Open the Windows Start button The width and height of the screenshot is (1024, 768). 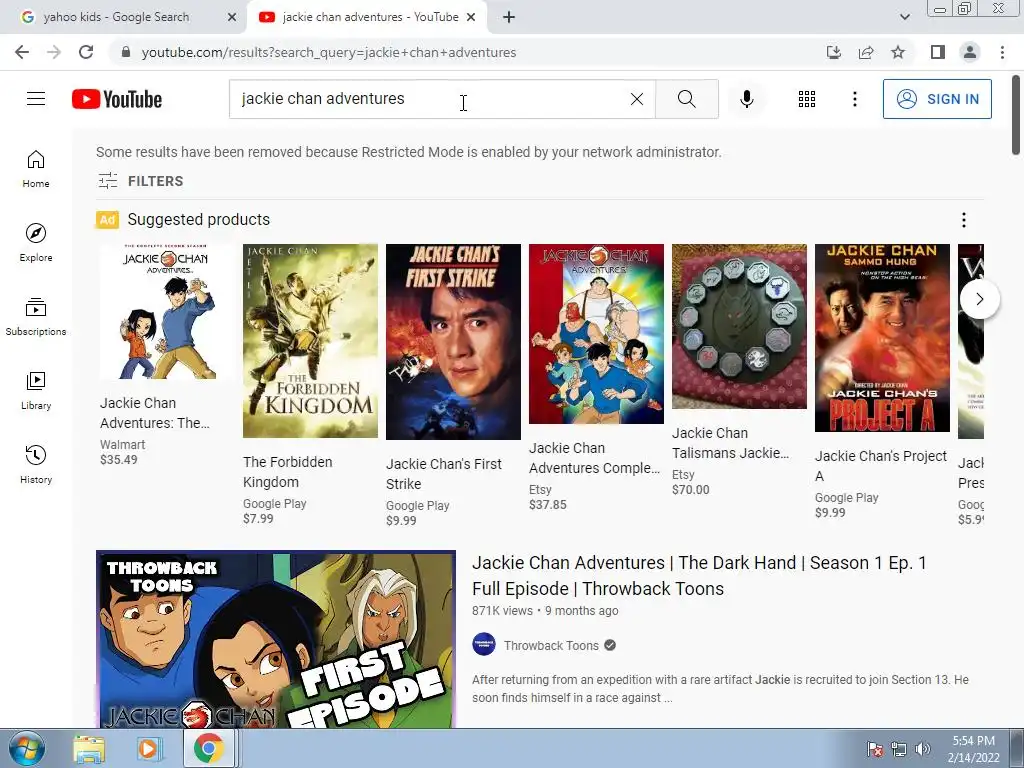(26, 748)
